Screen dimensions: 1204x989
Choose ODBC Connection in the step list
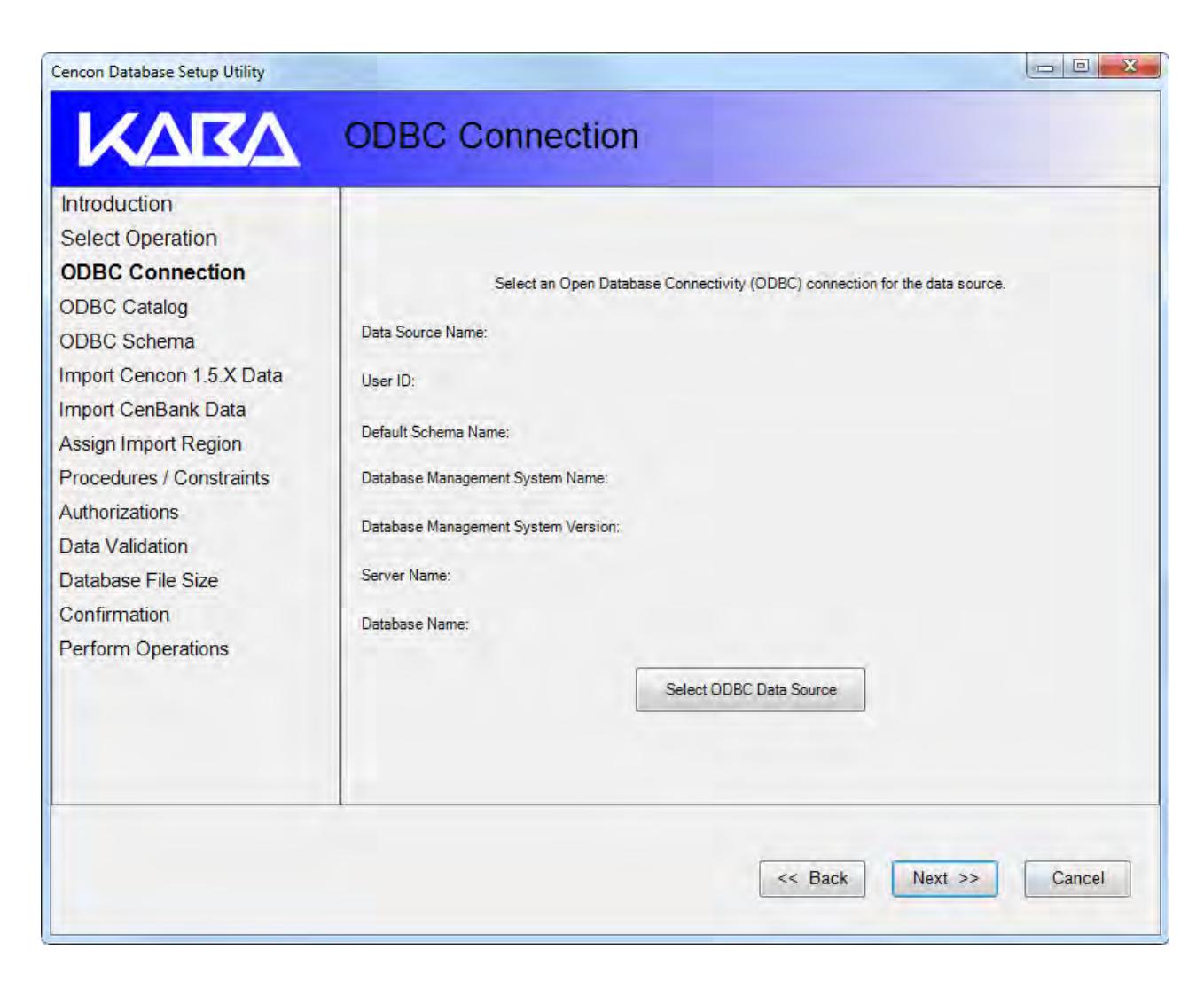(x=152, y=272)
